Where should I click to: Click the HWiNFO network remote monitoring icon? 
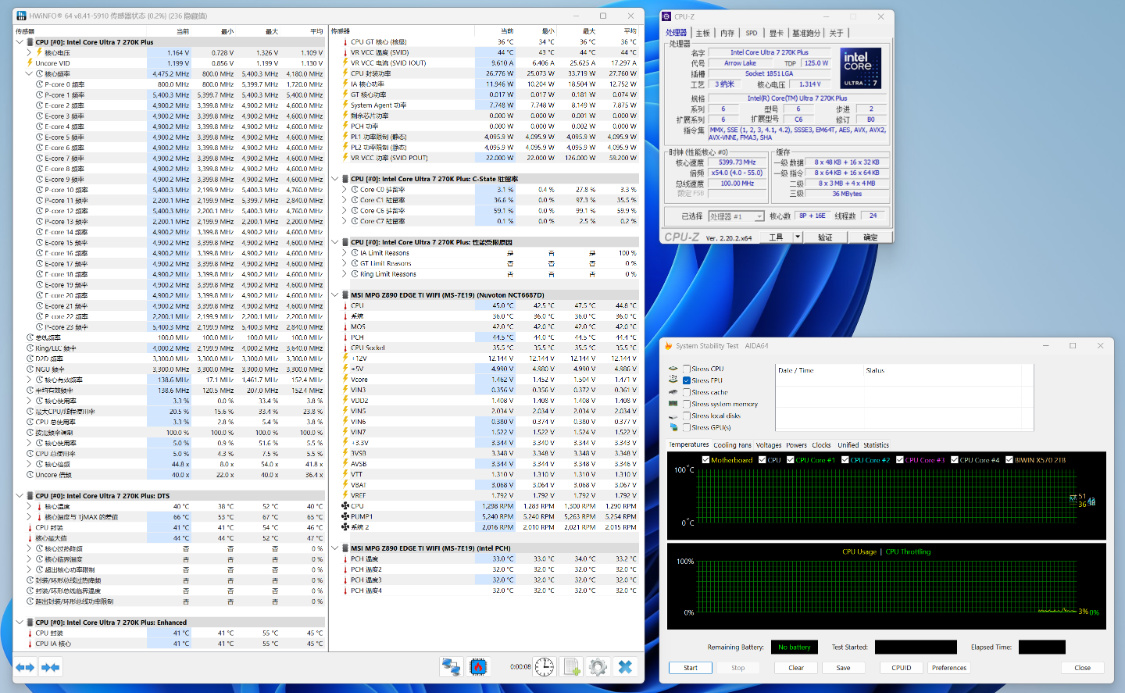[451, 667]
